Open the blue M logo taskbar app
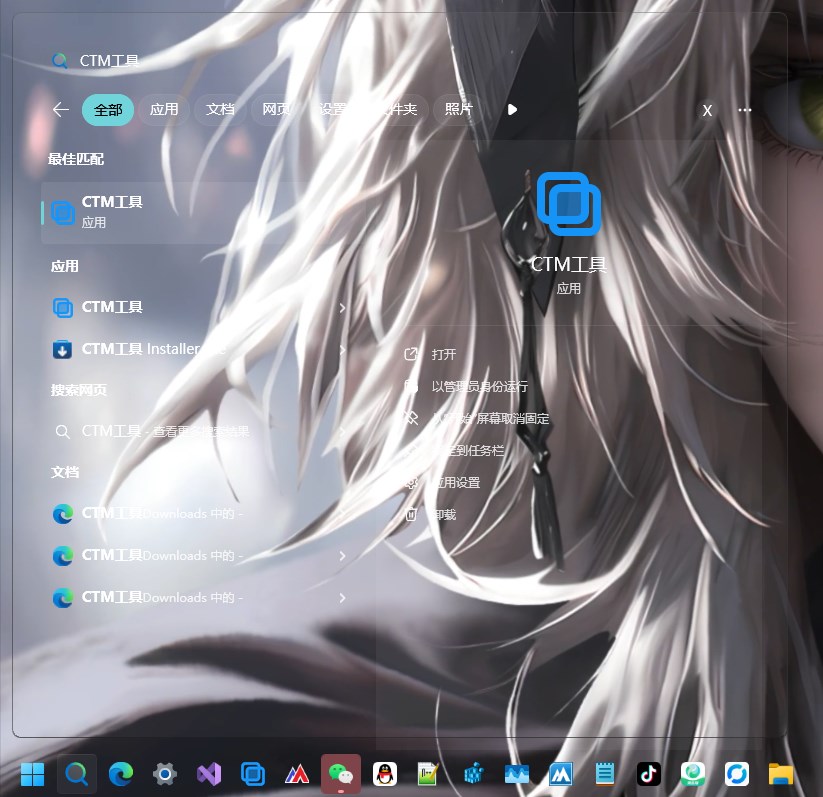 (561, 774)
